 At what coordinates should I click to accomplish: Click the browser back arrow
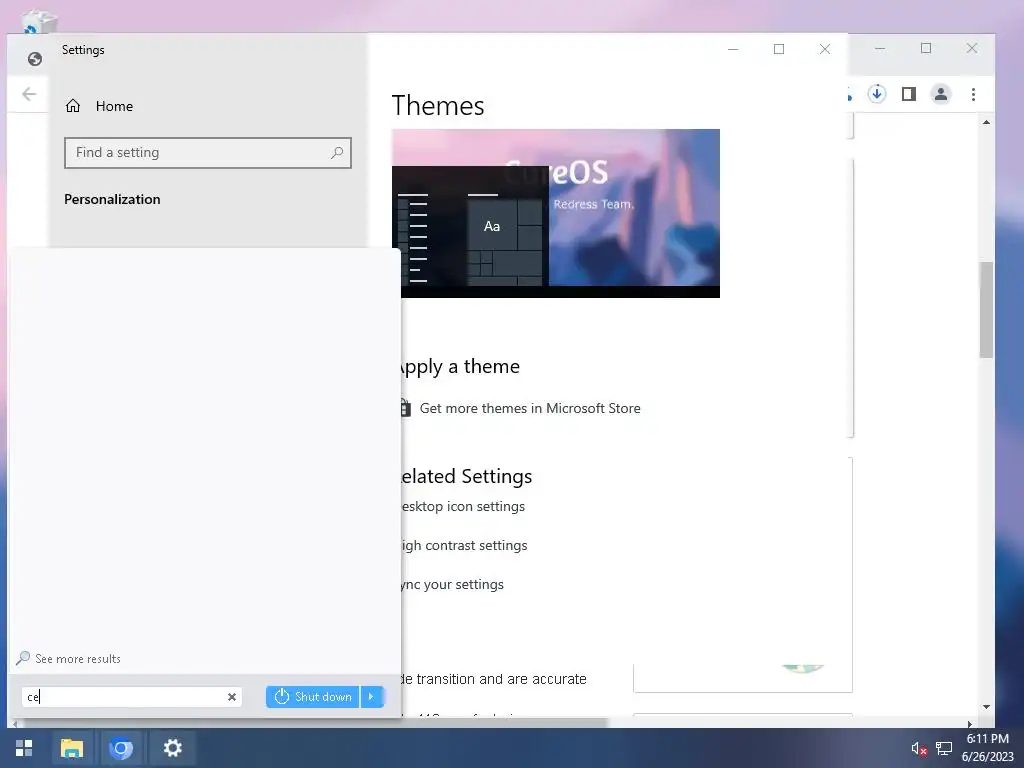pos(29,94)
